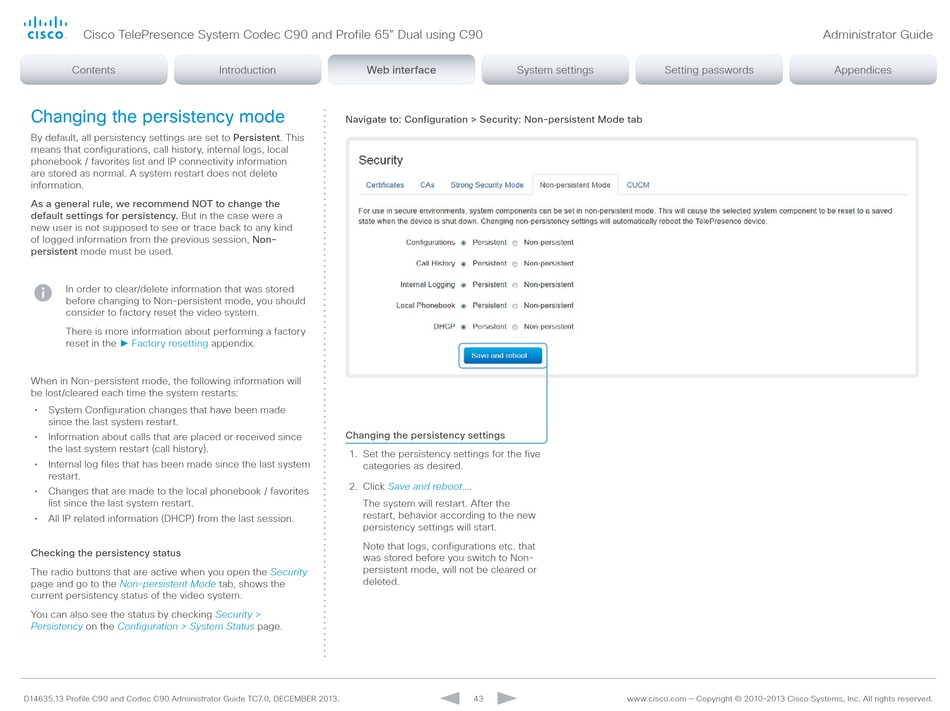
Task: Set DHCP to Persistent
Action: (463, 327)
